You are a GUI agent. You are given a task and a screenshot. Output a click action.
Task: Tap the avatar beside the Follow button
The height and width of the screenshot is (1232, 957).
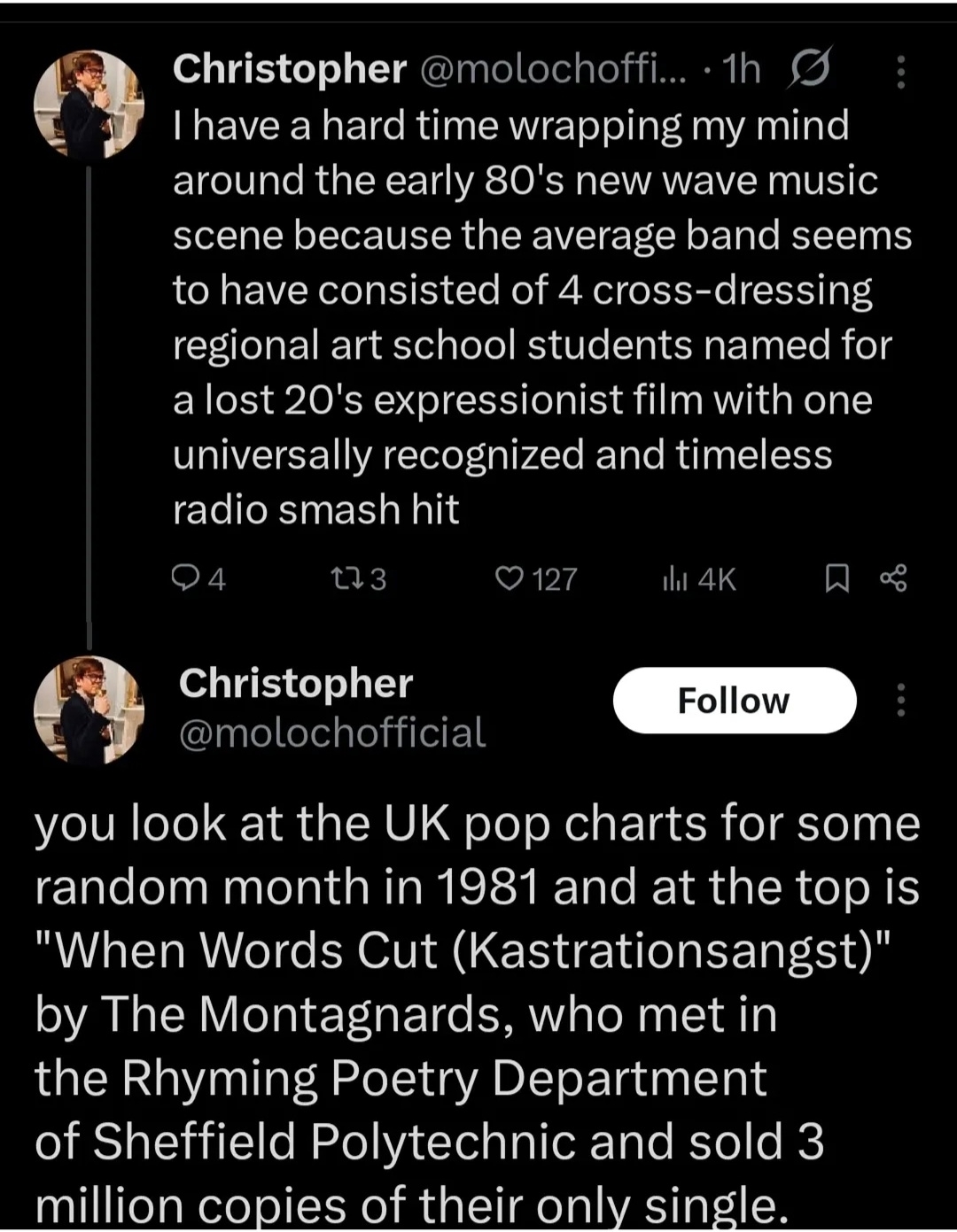point(89,710)
